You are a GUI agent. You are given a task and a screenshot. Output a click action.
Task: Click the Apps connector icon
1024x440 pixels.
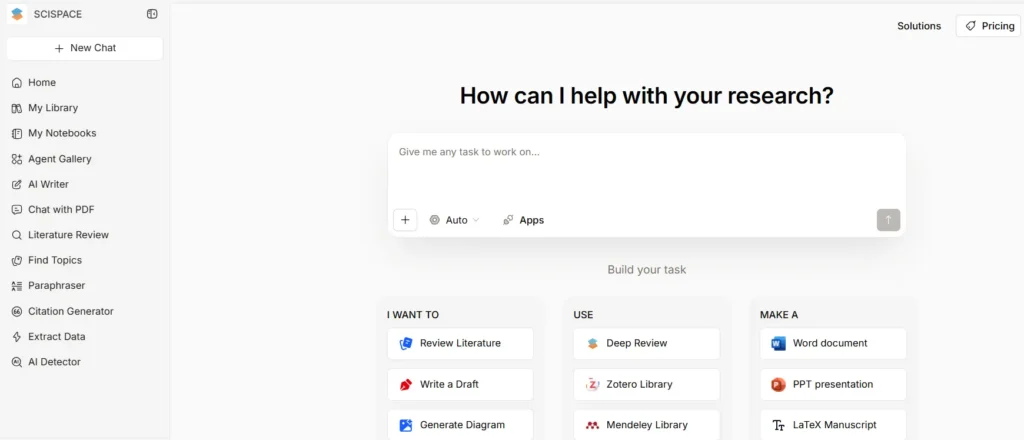[x=508, y=221]
